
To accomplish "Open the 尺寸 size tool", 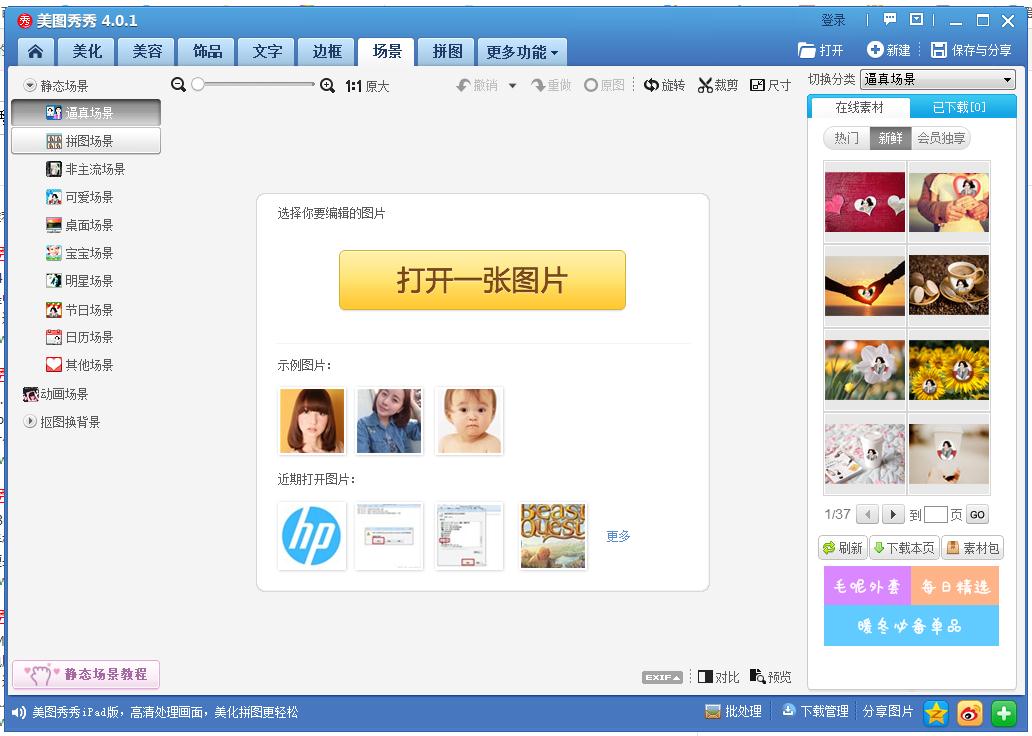I will [x=770, y=86].
